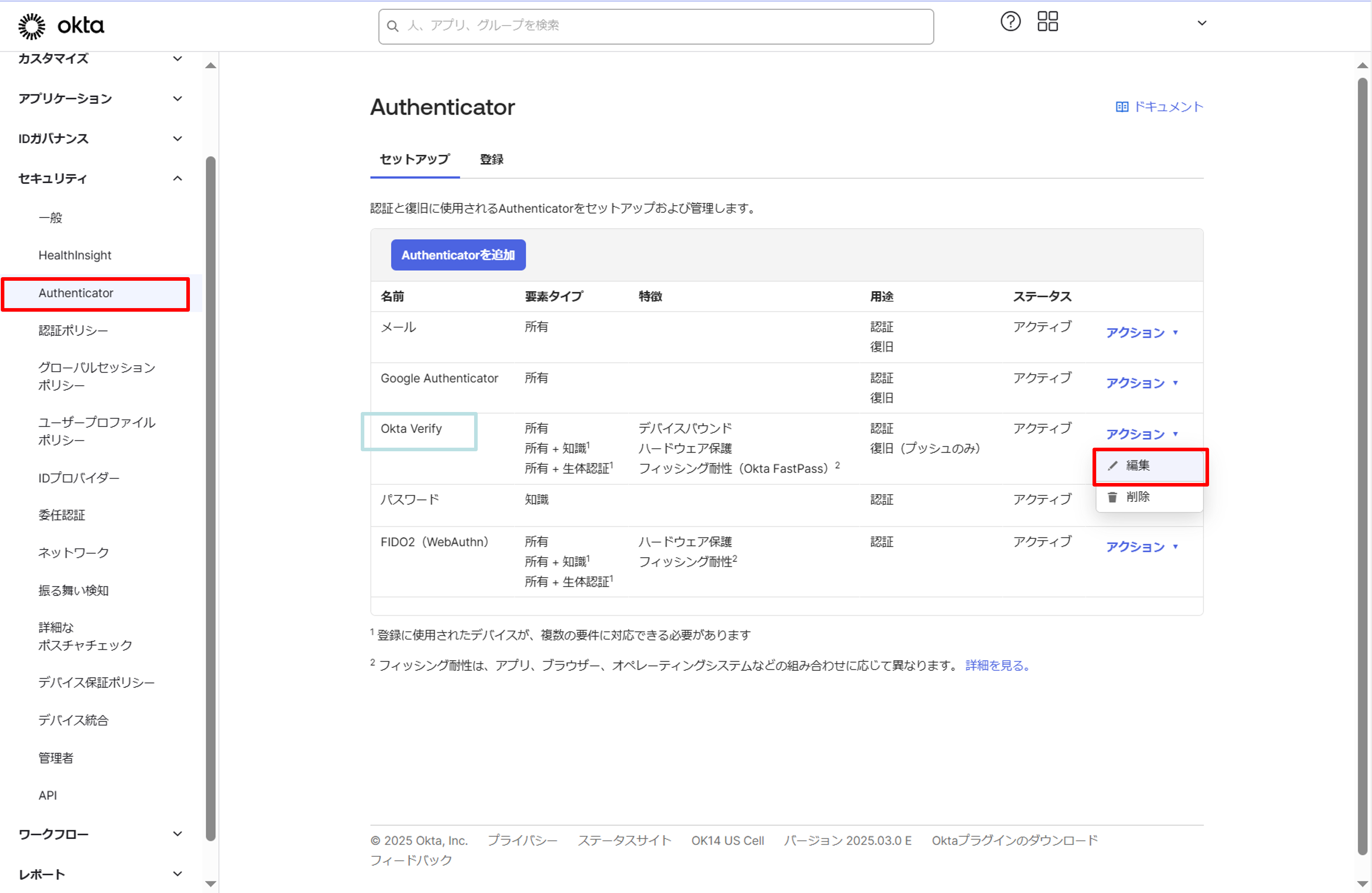Open ユーザープロファイルポリシー in the sidebar
1372x893 pixels.
pos(97,431)
